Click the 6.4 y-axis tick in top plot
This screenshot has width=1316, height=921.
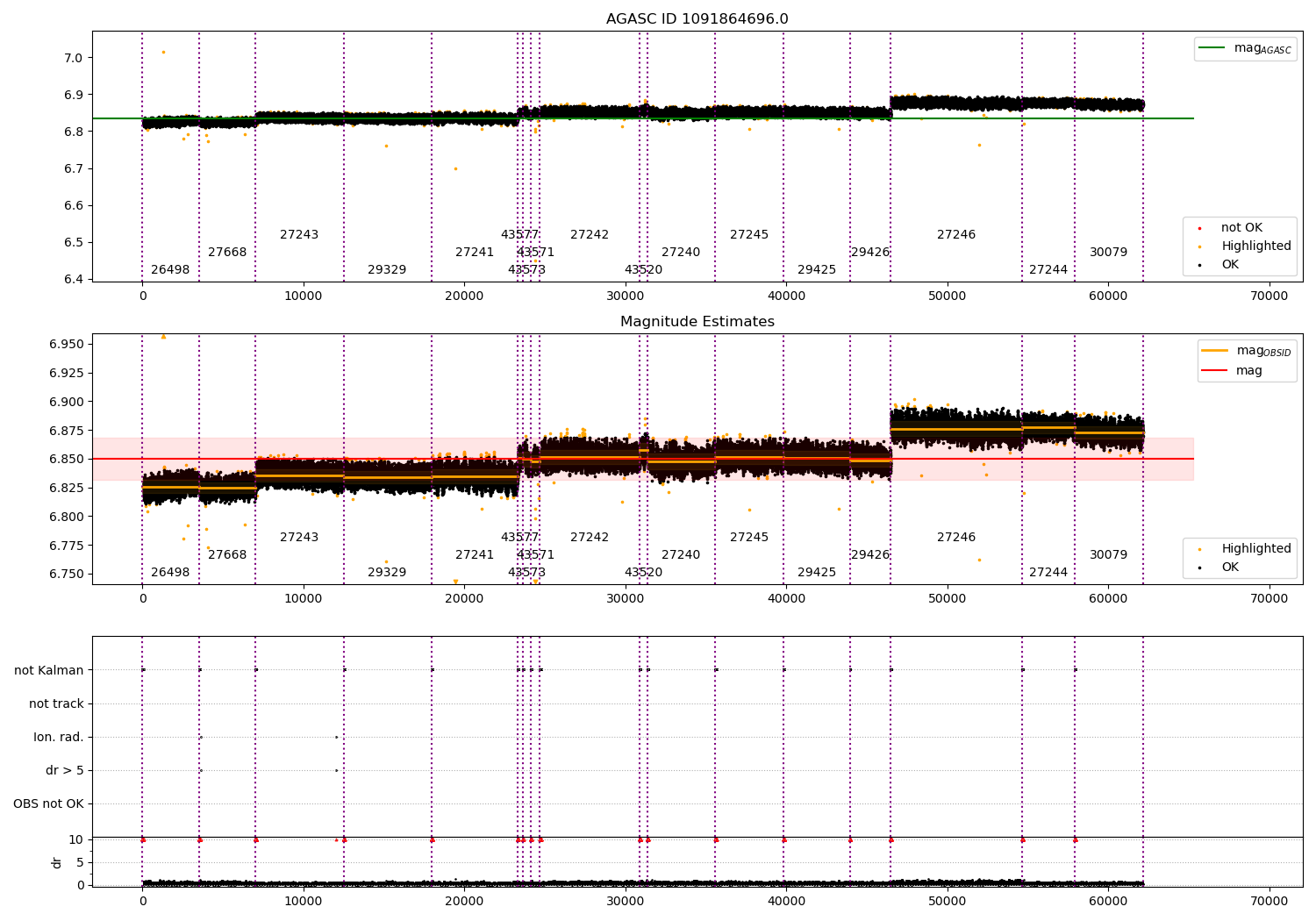[x=74, y=280]
